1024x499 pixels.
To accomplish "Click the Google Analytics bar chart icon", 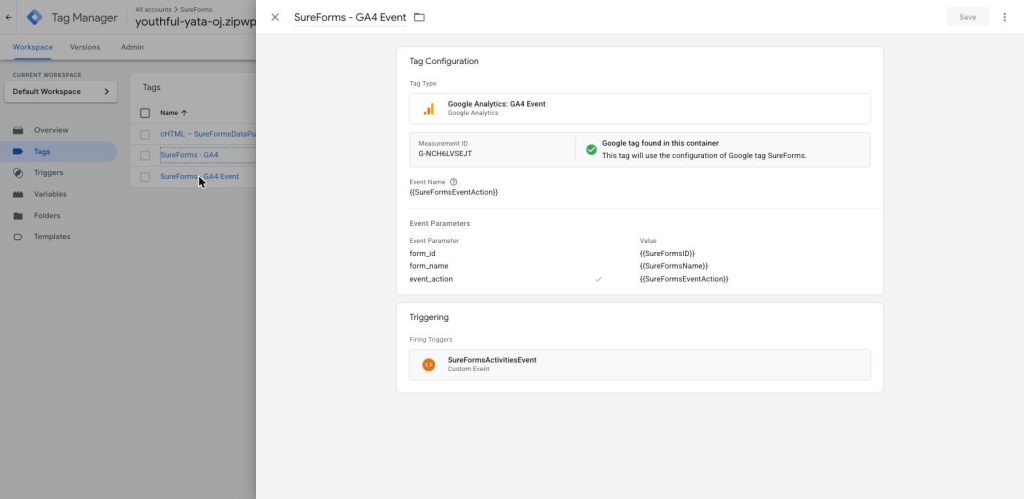I will [x=428, y=109].
